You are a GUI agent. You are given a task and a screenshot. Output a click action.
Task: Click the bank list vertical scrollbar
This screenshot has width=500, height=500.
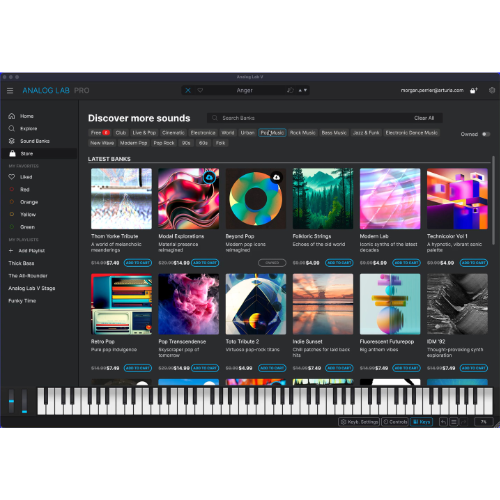pyautogui.click(x=493, y=200)
